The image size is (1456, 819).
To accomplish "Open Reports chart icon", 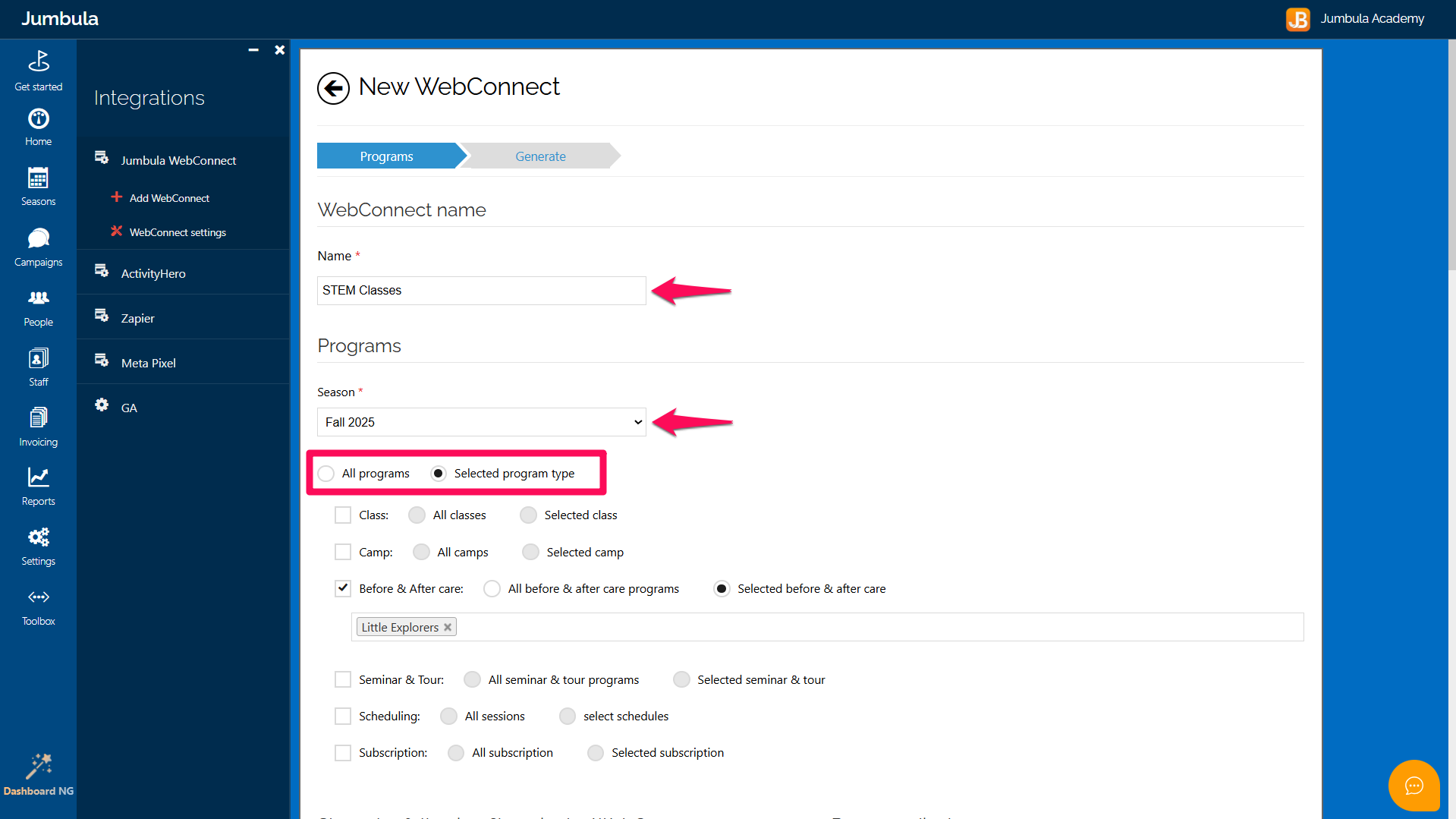I will (39, 477).
